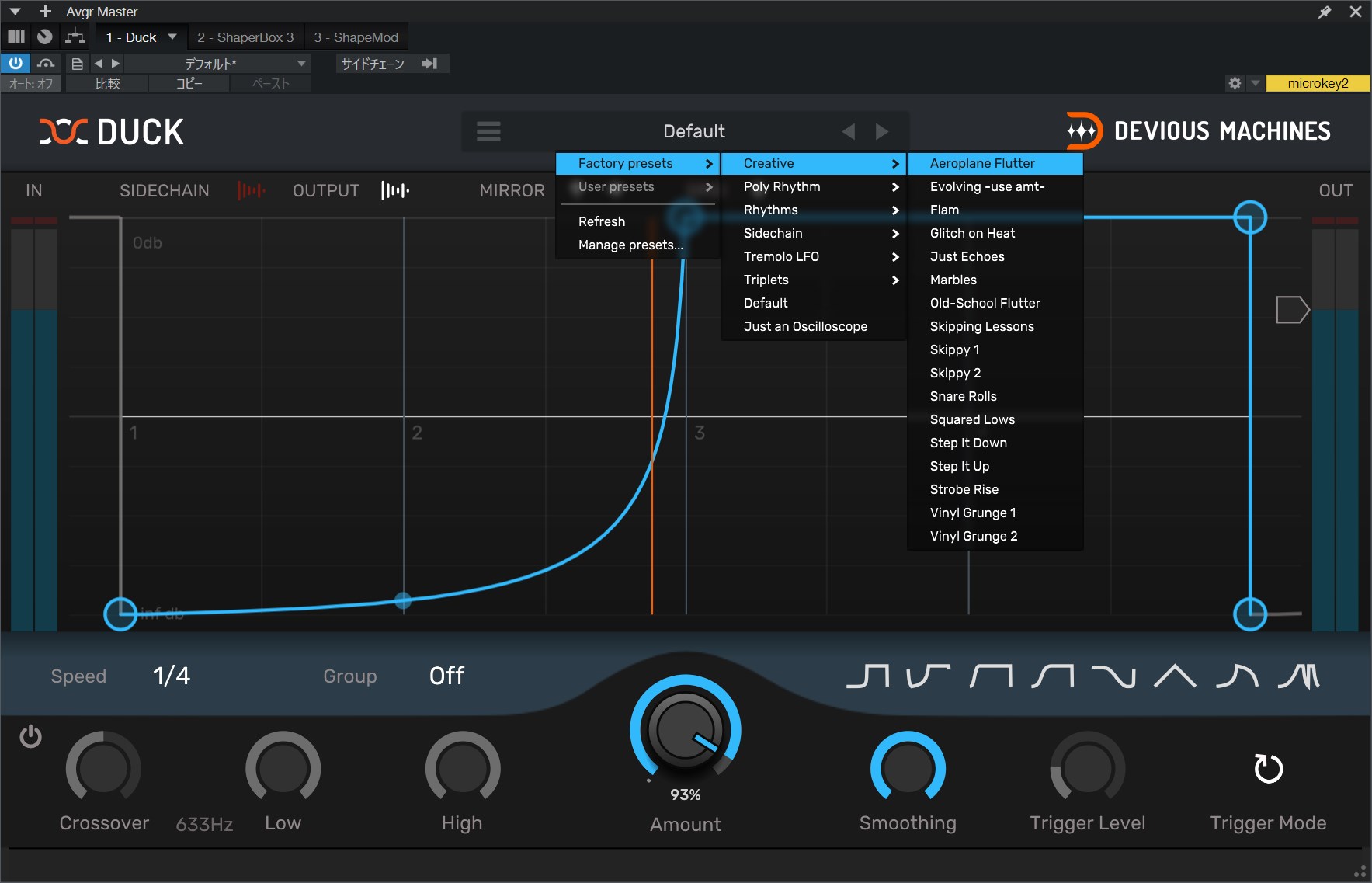The image size is (1372, 883).
Task: Select the third flat-top shape icon
Action: click(x=991, y=676)
